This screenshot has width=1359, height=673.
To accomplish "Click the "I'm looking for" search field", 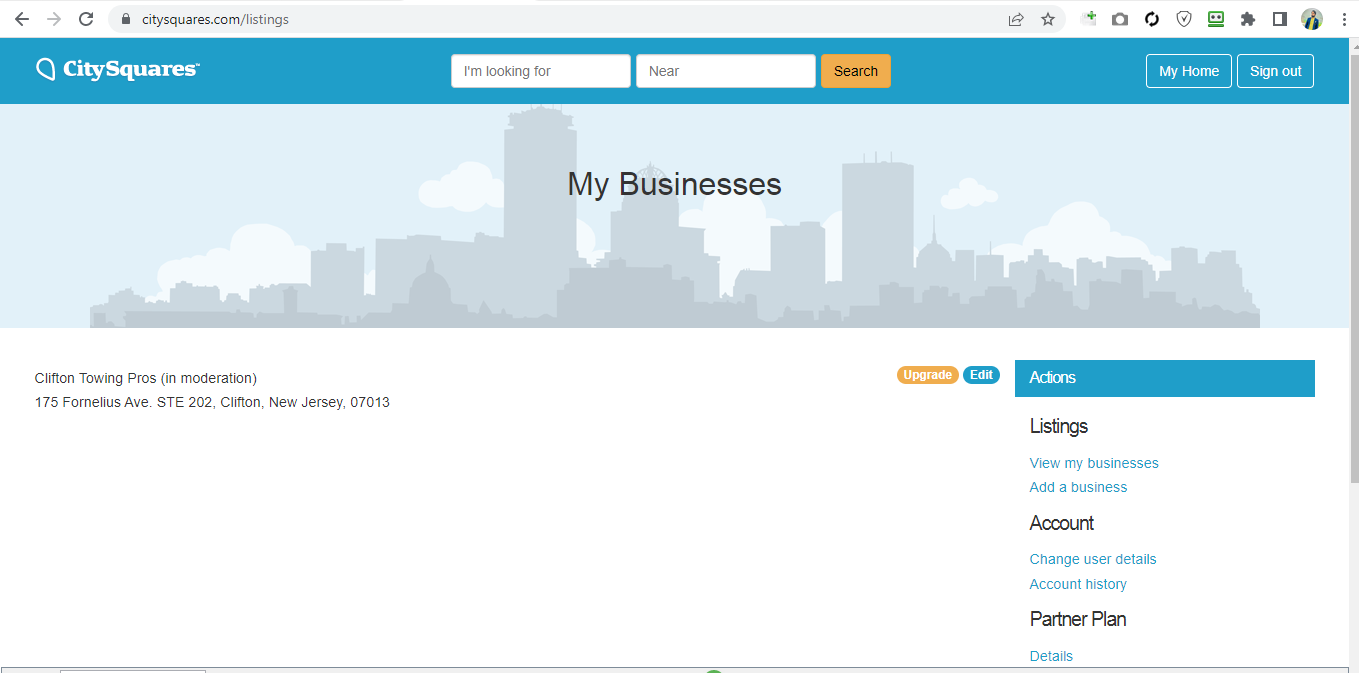I will [x=541, y=71].
